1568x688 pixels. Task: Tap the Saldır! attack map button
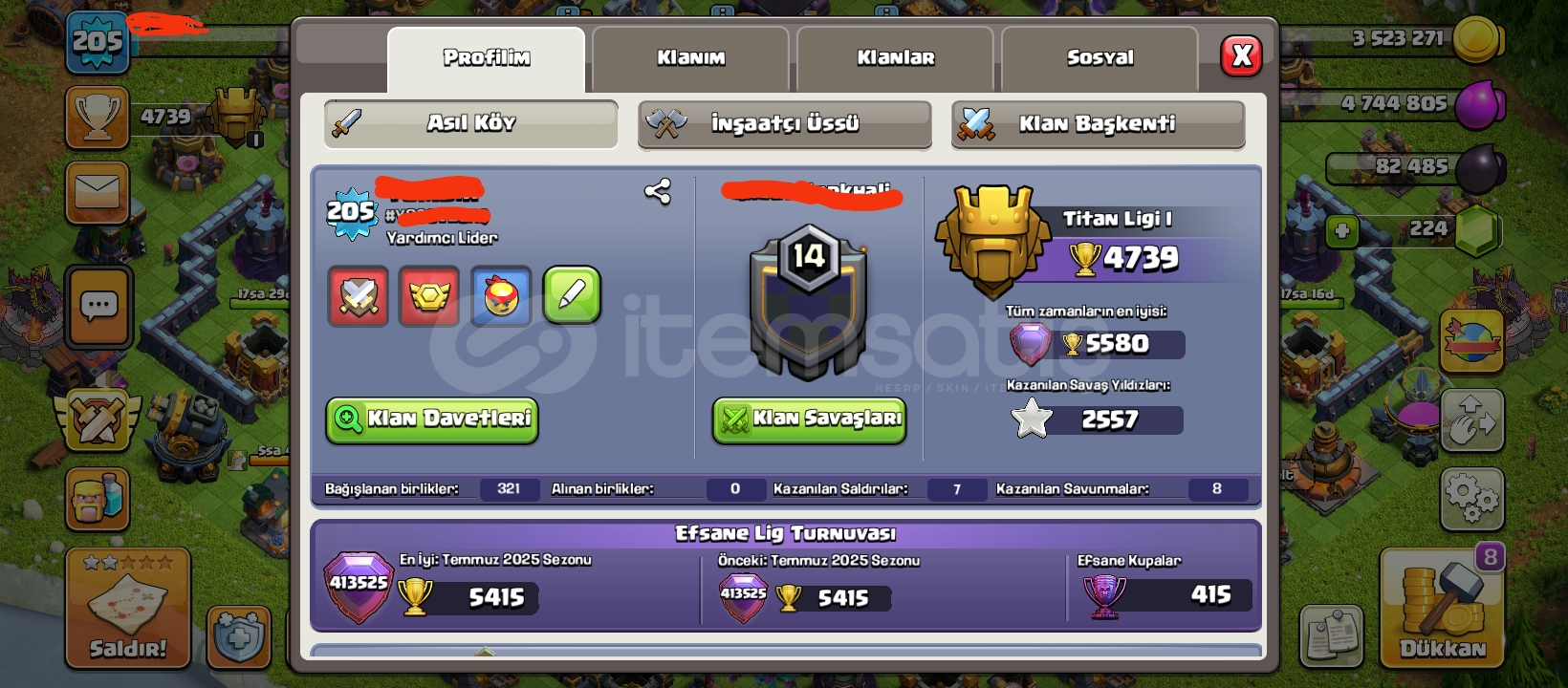[x=128, y=608]
